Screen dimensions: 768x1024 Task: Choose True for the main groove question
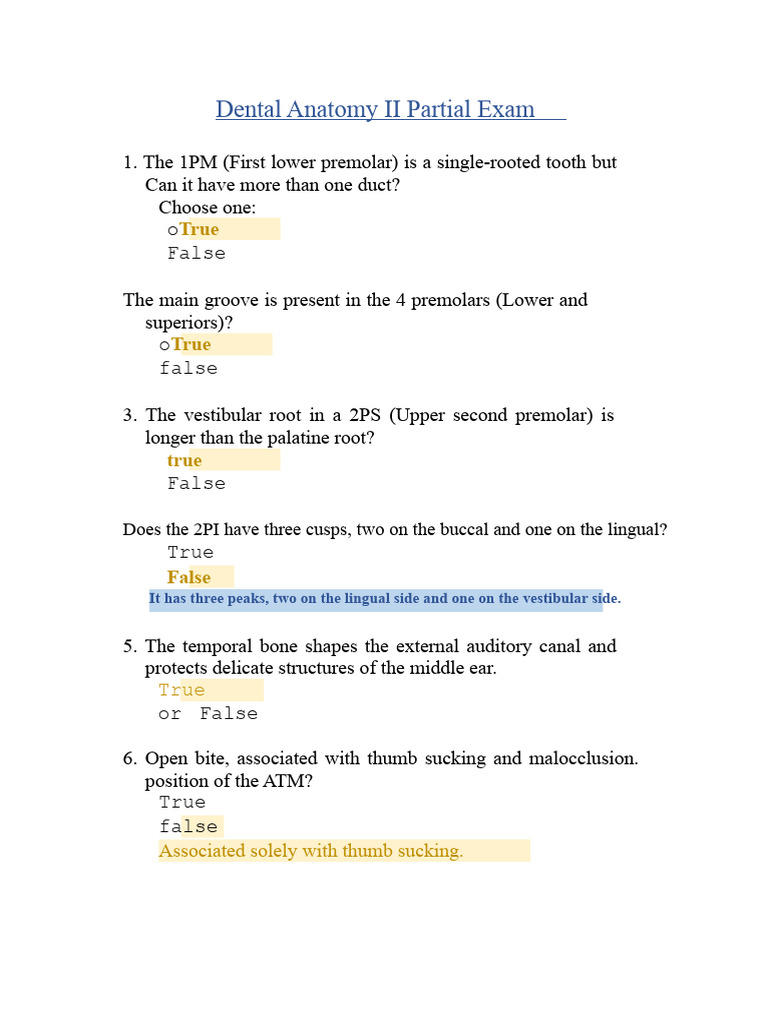191,344
